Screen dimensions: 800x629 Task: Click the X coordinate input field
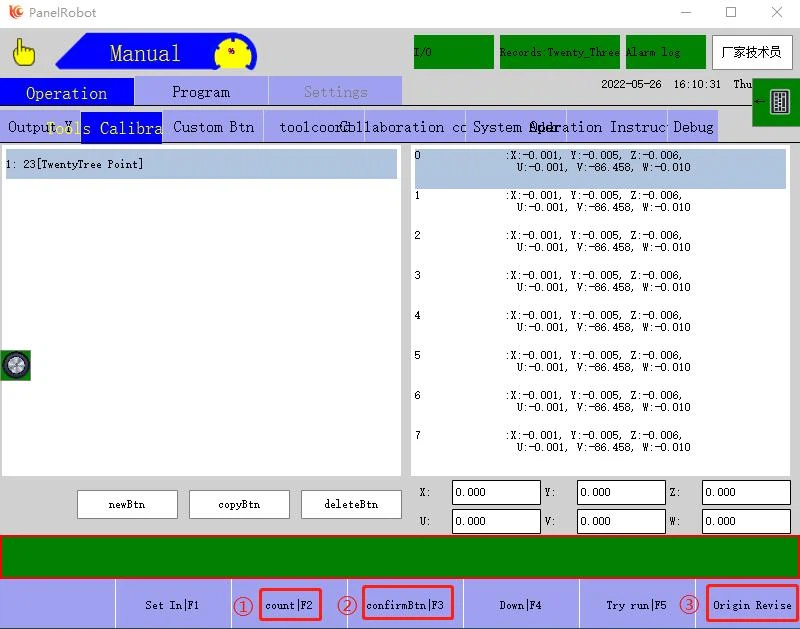pyautogui.click(x=496, y=492)
